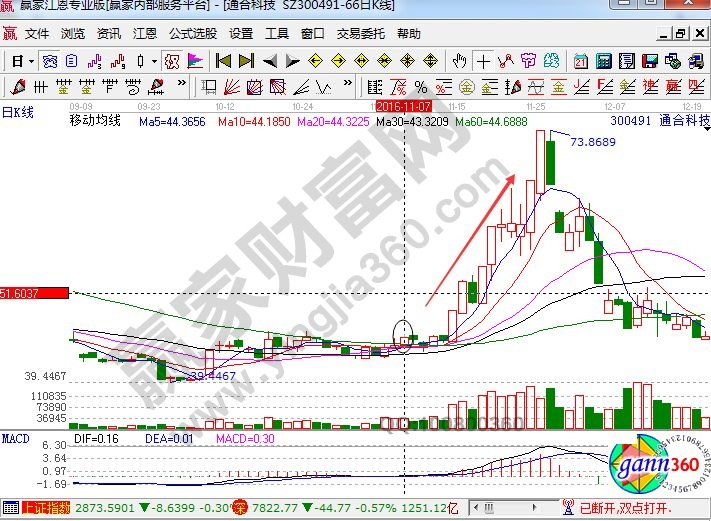
Task: Toggle the hand pan tool
Action: click(459, 60)
